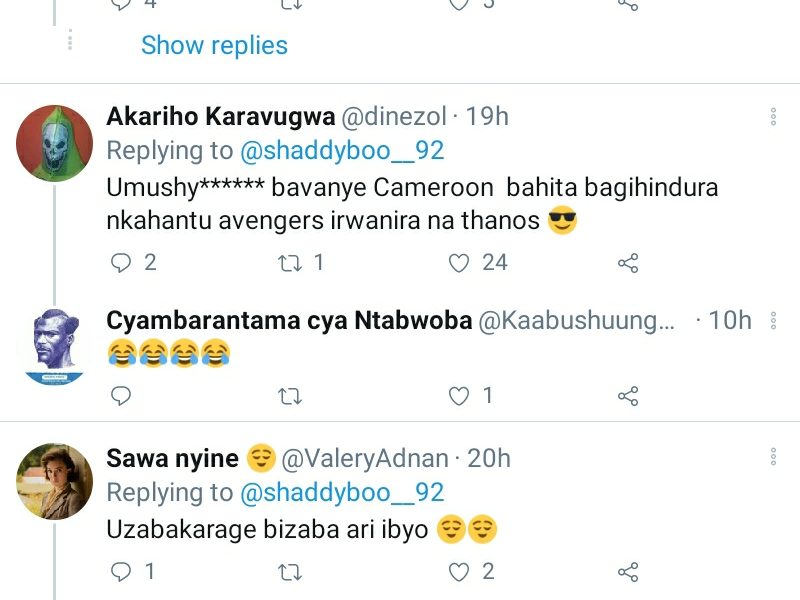Like Akariho Karavugwa's avengers tweet
Viewport: 800px width, 600px height.
click(459, 263)
